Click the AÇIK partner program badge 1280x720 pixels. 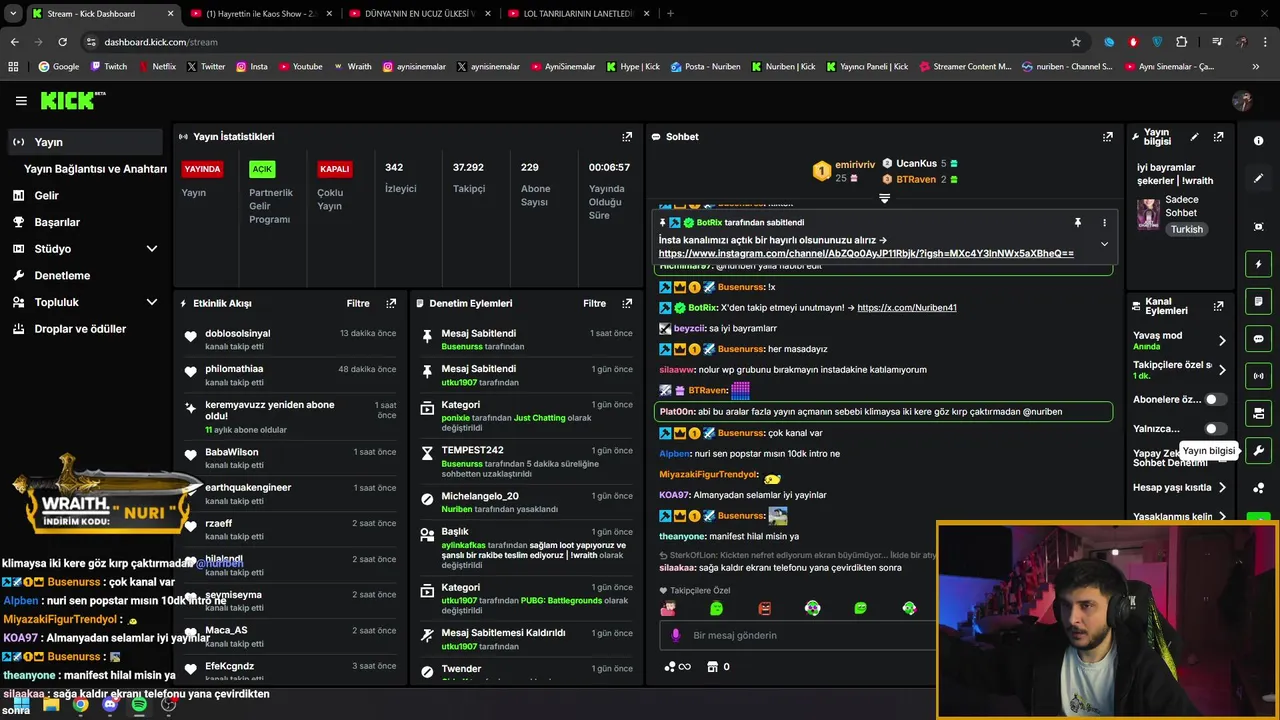click(262, 169)
